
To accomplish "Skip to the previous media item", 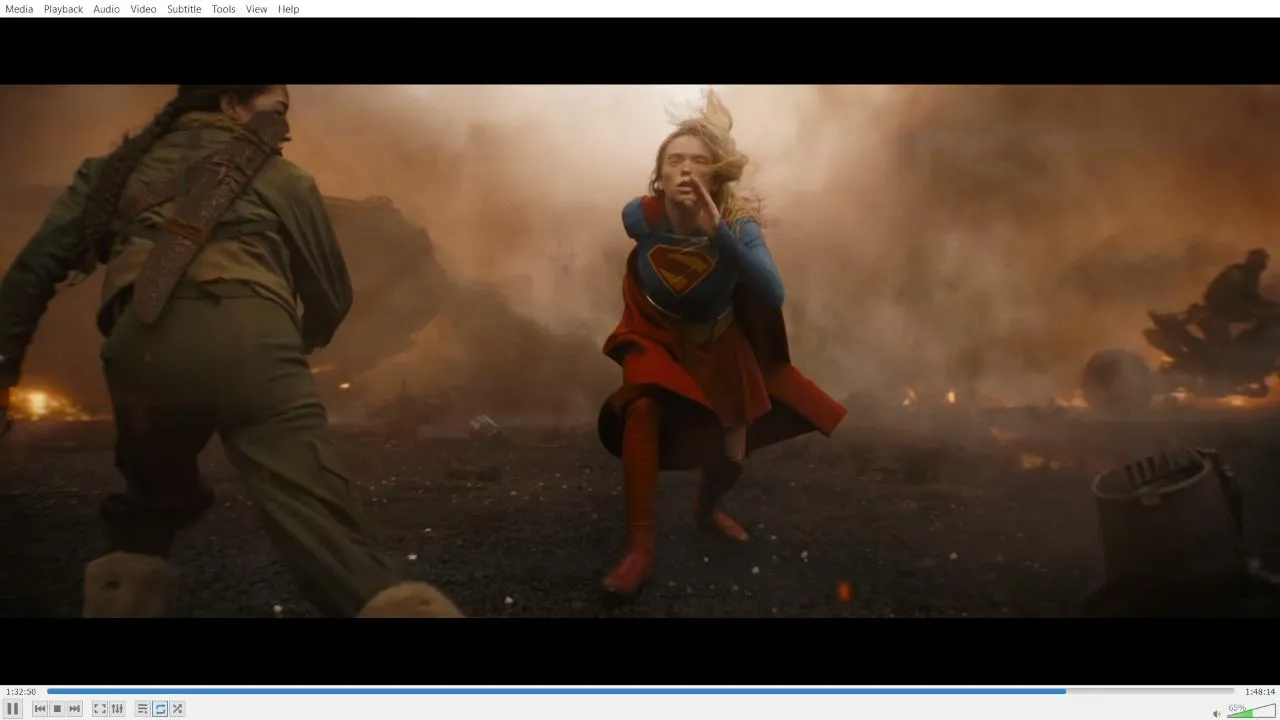I will point(40,709).
